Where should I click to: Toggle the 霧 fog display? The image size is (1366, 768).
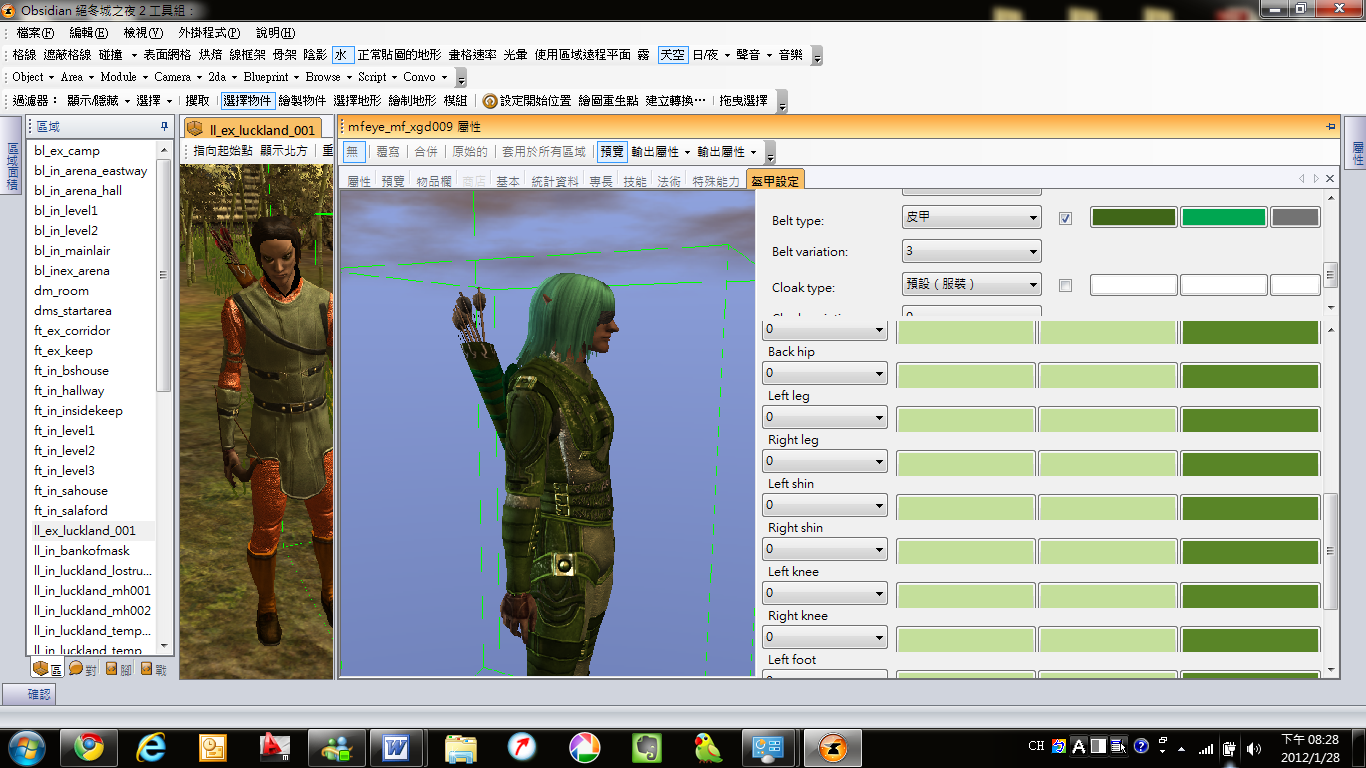pos(644,55)
